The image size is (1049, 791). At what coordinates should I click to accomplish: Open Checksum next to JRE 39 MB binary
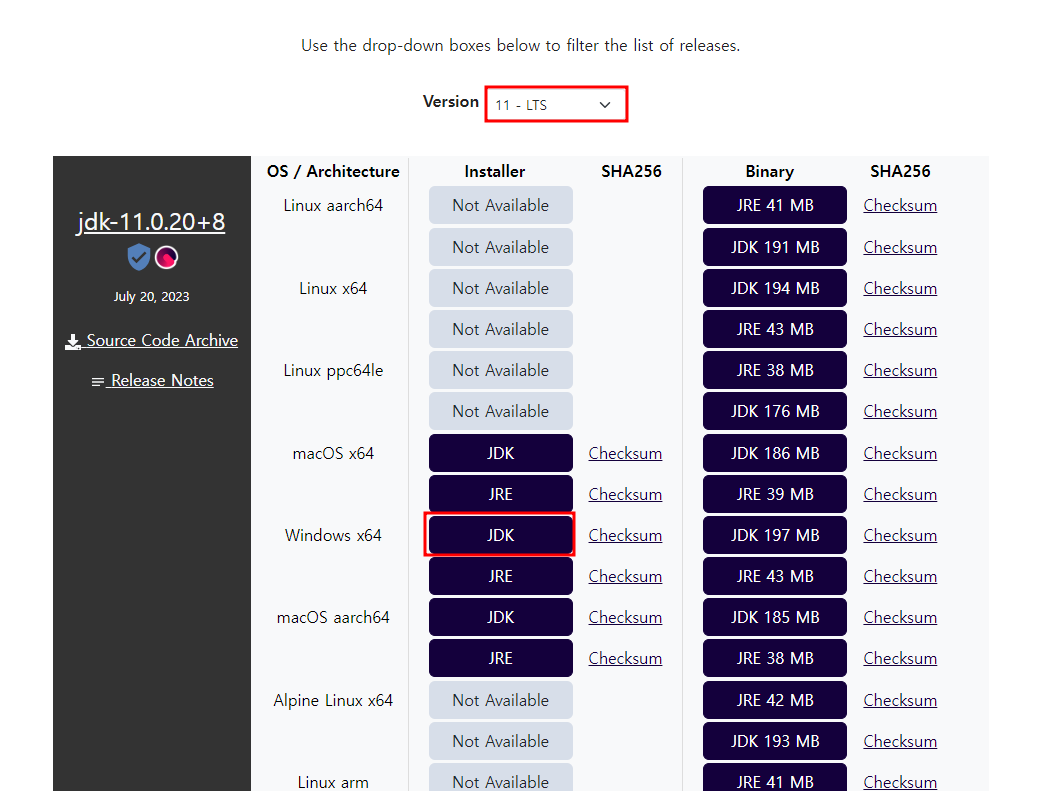click(900, 494)
